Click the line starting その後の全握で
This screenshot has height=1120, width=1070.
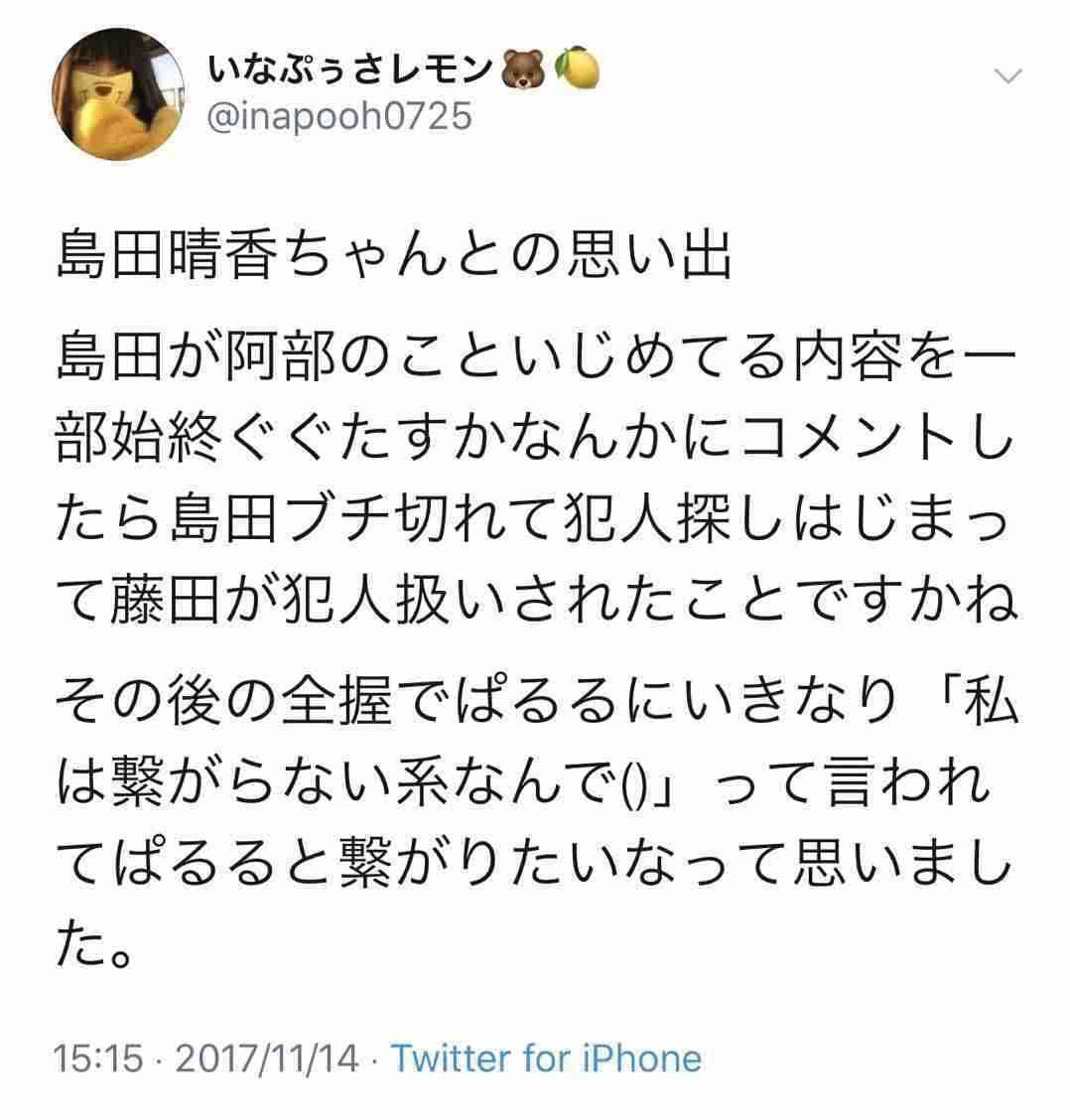536,701
